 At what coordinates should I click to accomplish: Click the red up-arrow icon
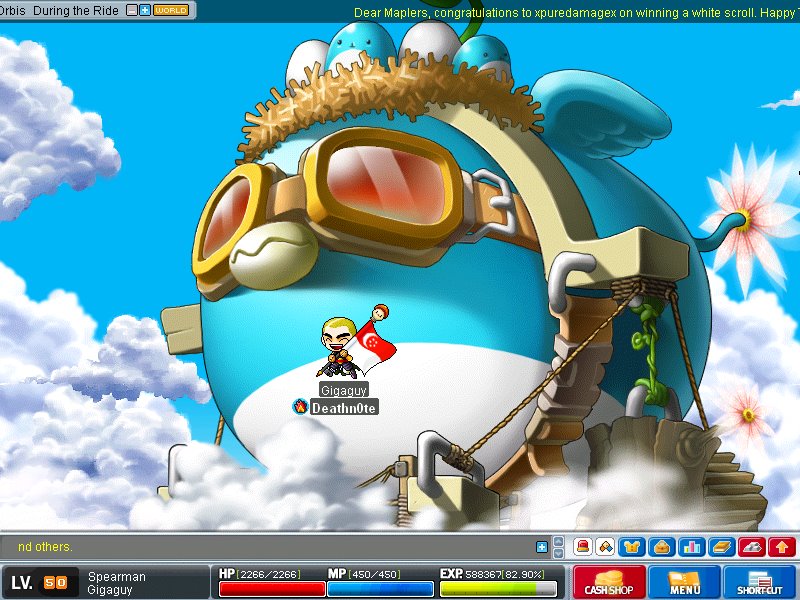(x=782, y=547)
